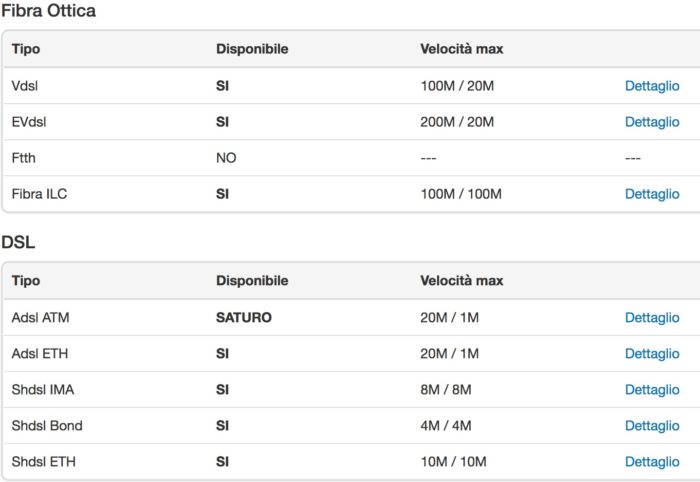Click the 10M / 10M speed cell
The image size is (700, 482).
(x=454, y=461)
